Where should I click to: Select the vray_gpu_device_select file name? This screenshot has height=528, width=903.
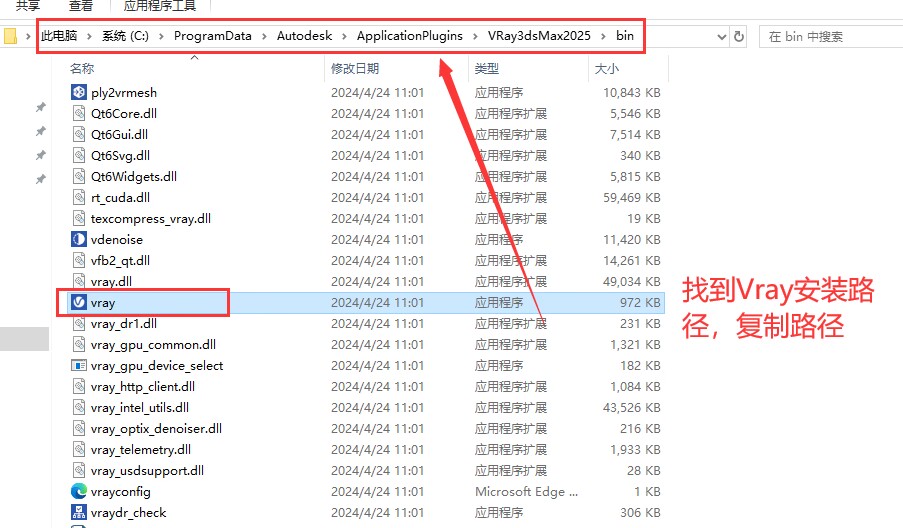[x=157, y=366]
